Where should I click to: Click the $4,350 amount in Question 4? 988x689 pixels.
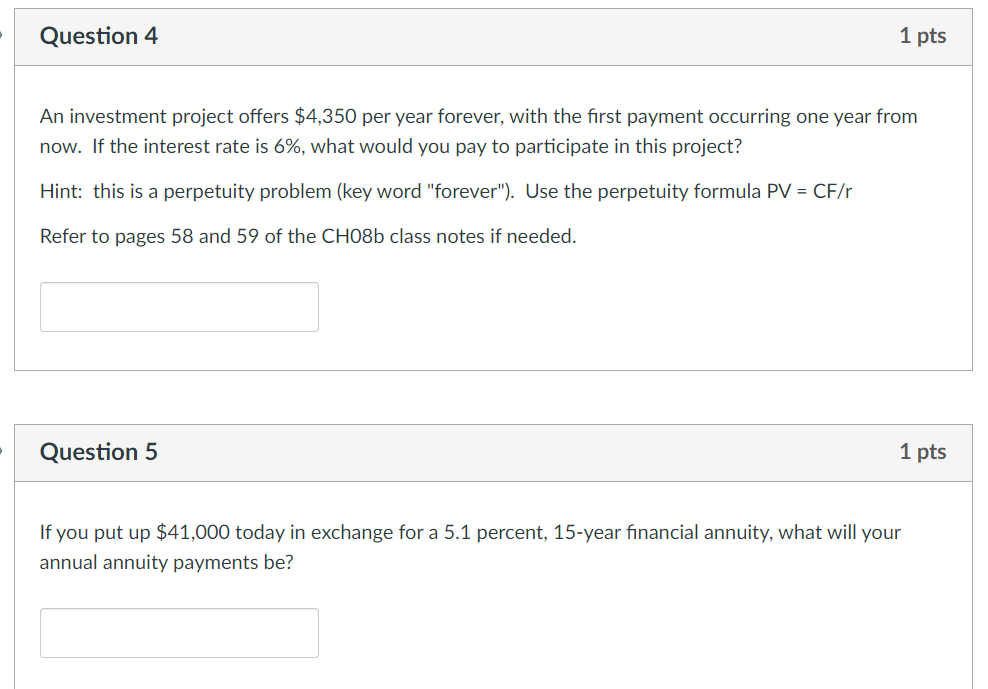tap(325, 116)
